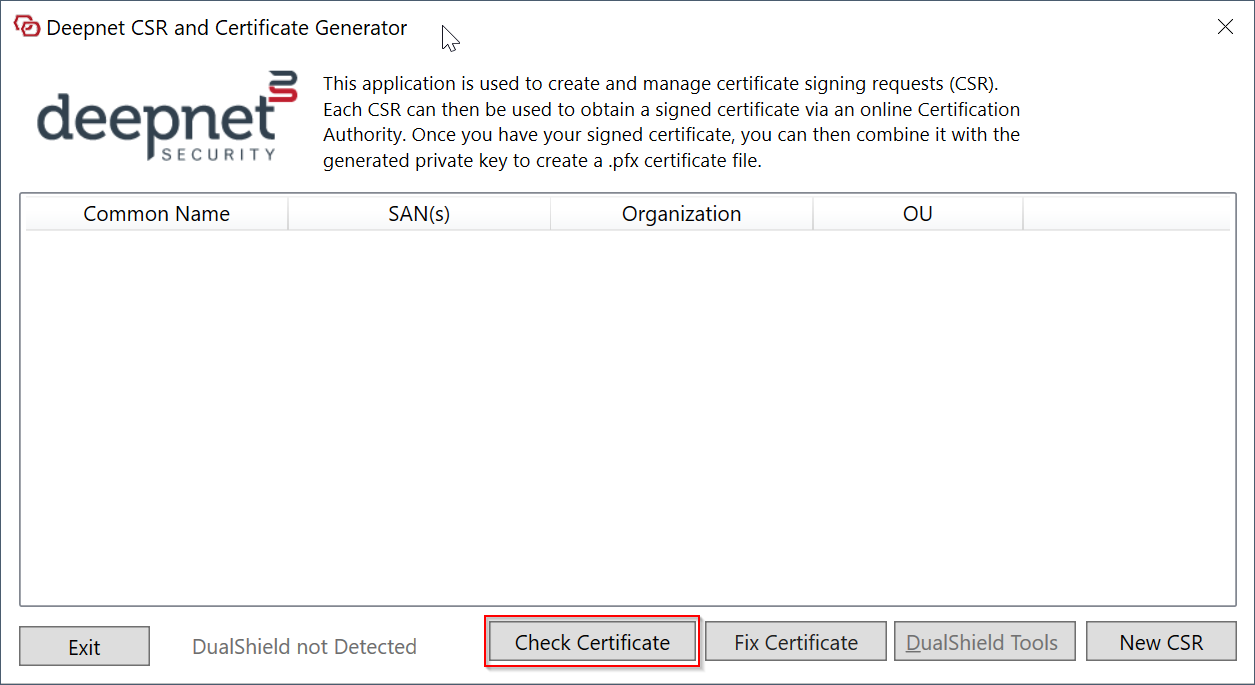The height and width of the screenshot is (685, 1255).
Task: Click the 'DualShield not Detected' status text
Action: tap(304, 647)
